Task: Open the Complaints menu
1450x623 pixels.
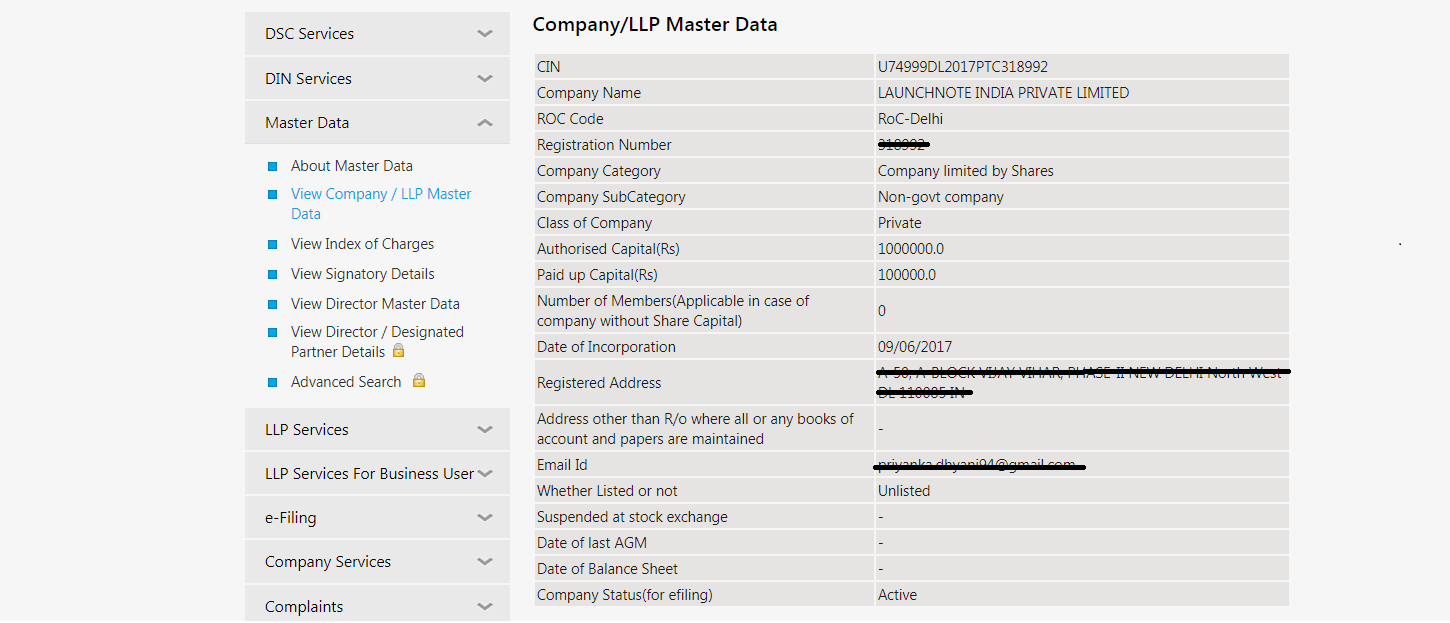Action: point(377,604)
